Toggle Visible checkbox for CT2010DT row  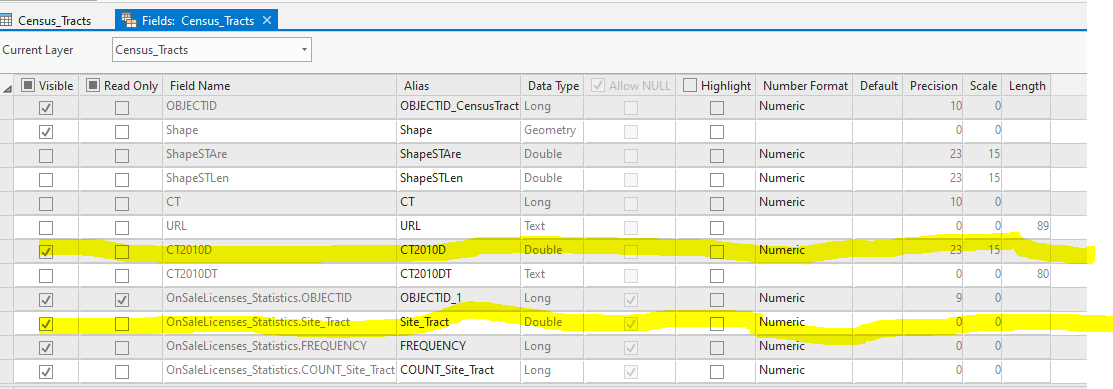pos(46,275)
